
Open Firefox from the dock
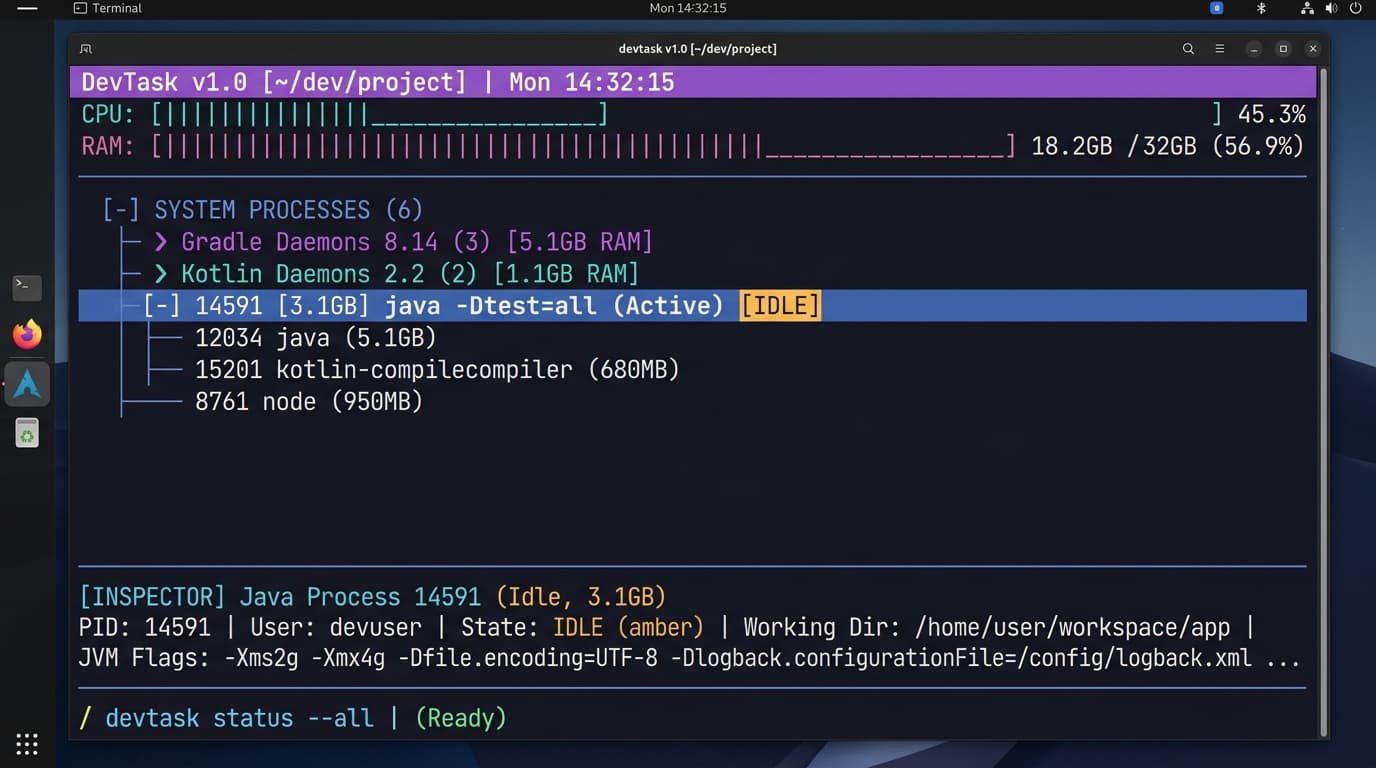point(27,334)
